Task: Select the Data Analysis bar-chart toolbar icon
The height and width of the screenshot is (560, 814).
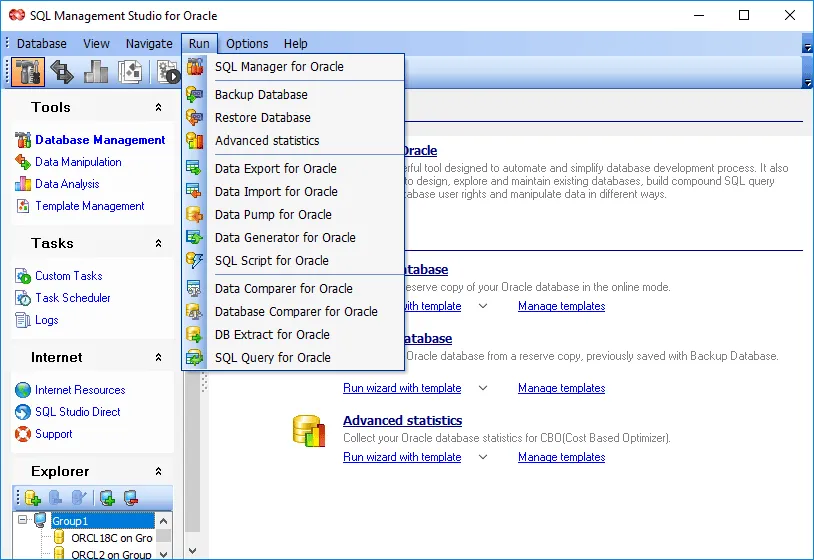Action: (x=96, y=72)
